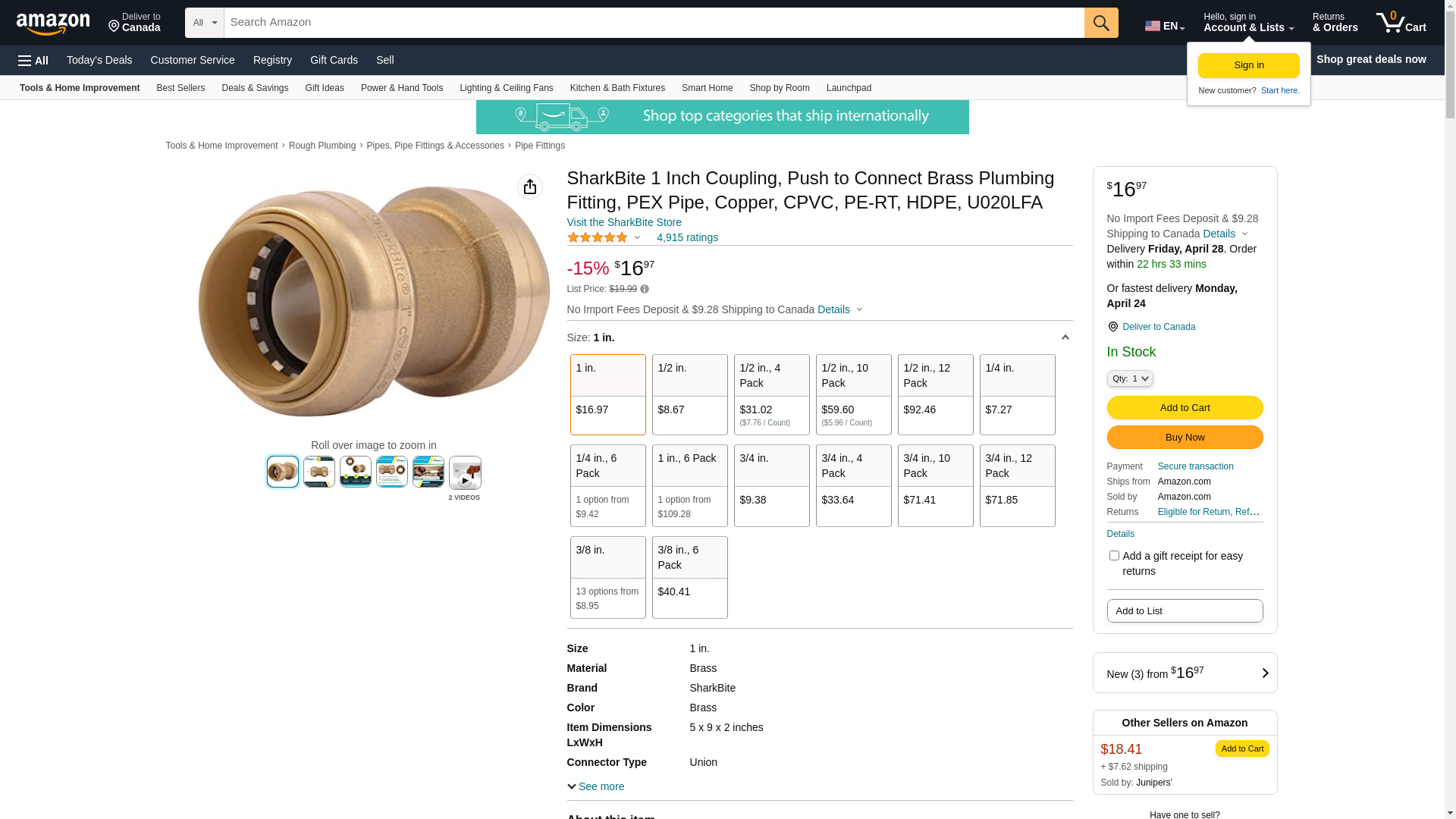Click the Add to Cart button

(1185, 408)
